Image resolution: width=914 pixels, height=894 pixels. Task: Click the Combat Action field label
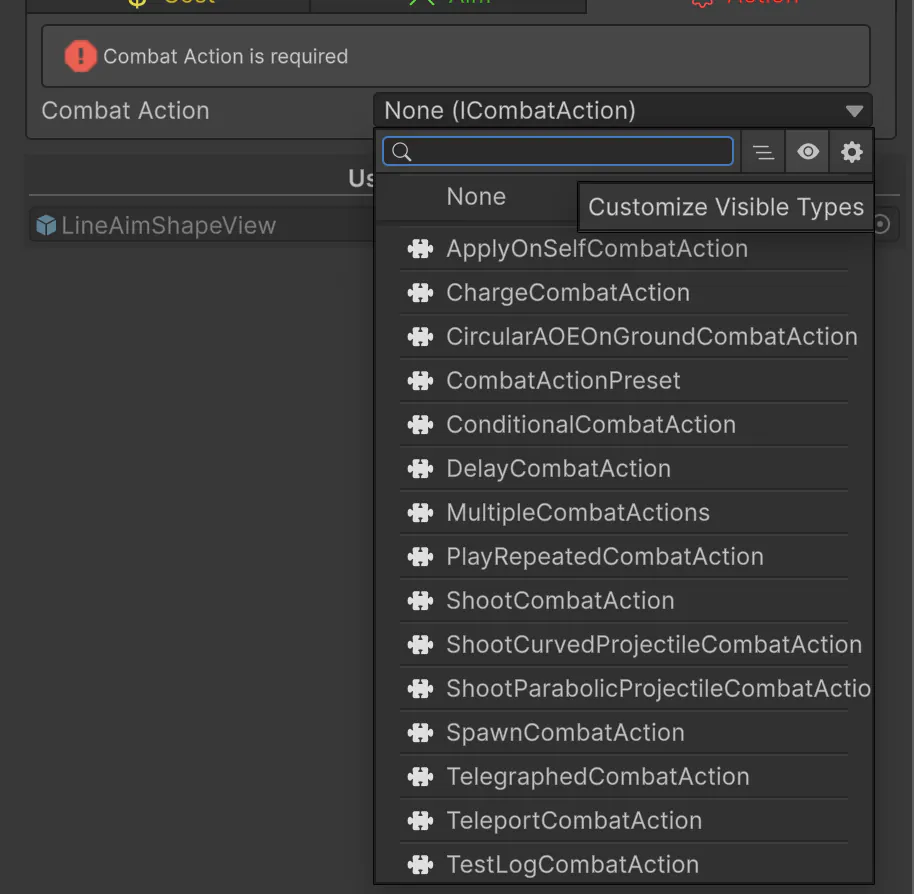[x=125, y=110]
